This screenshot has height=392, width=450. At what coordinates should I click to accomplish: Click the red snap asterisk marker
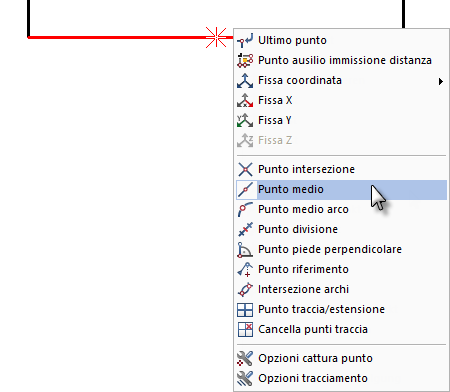click(x=216, y=37)
